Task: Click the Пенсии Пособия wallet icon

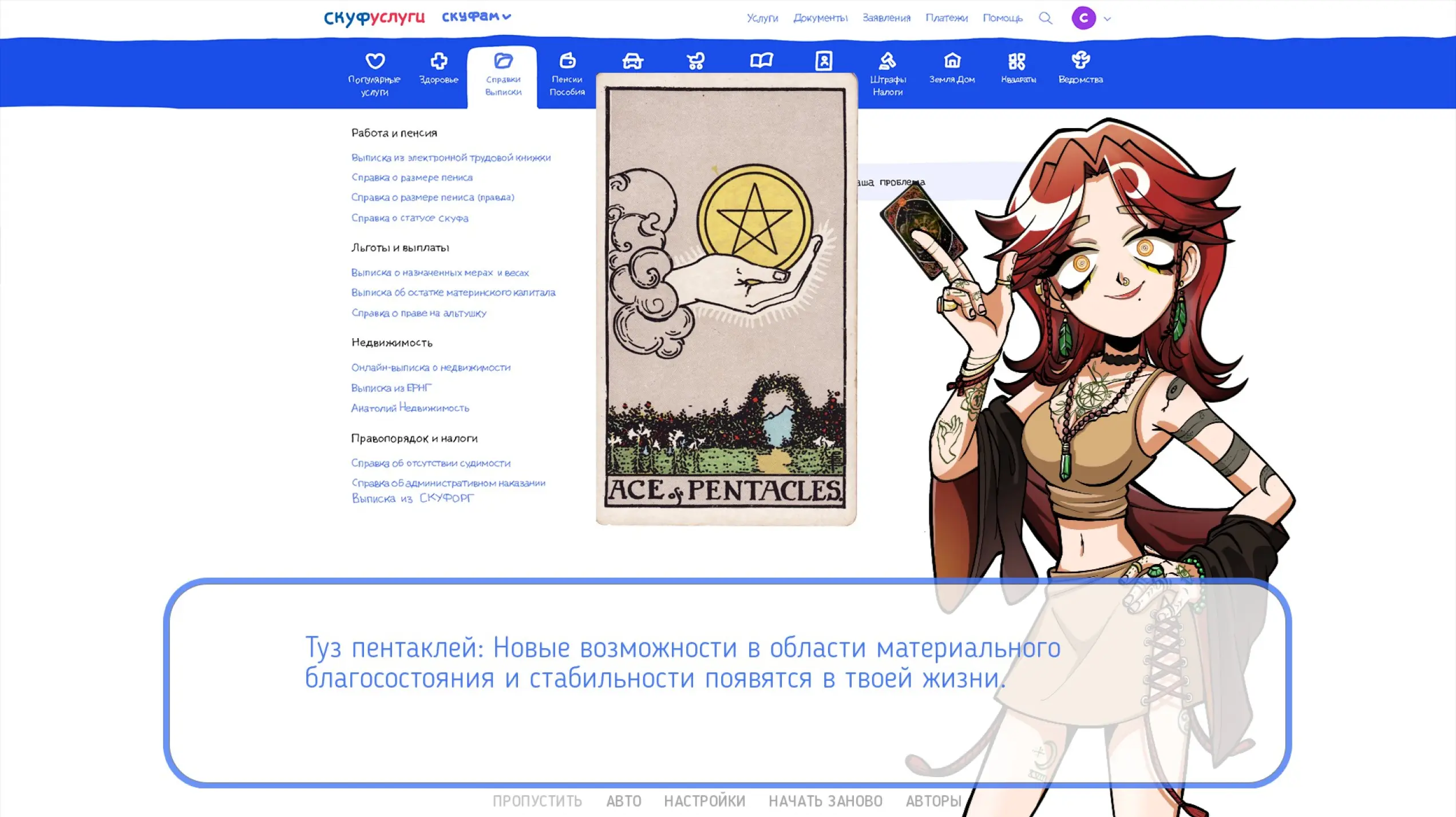Action: click(567, 61)
